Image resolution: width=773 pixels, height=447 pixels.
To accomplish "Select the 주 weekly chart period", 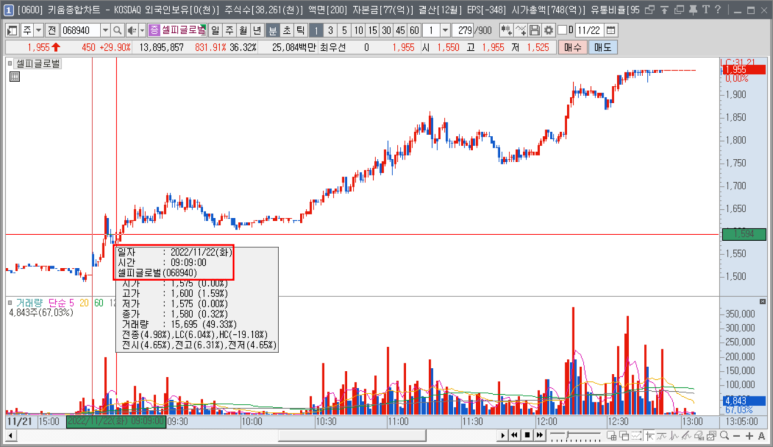I will click(229, 31).
